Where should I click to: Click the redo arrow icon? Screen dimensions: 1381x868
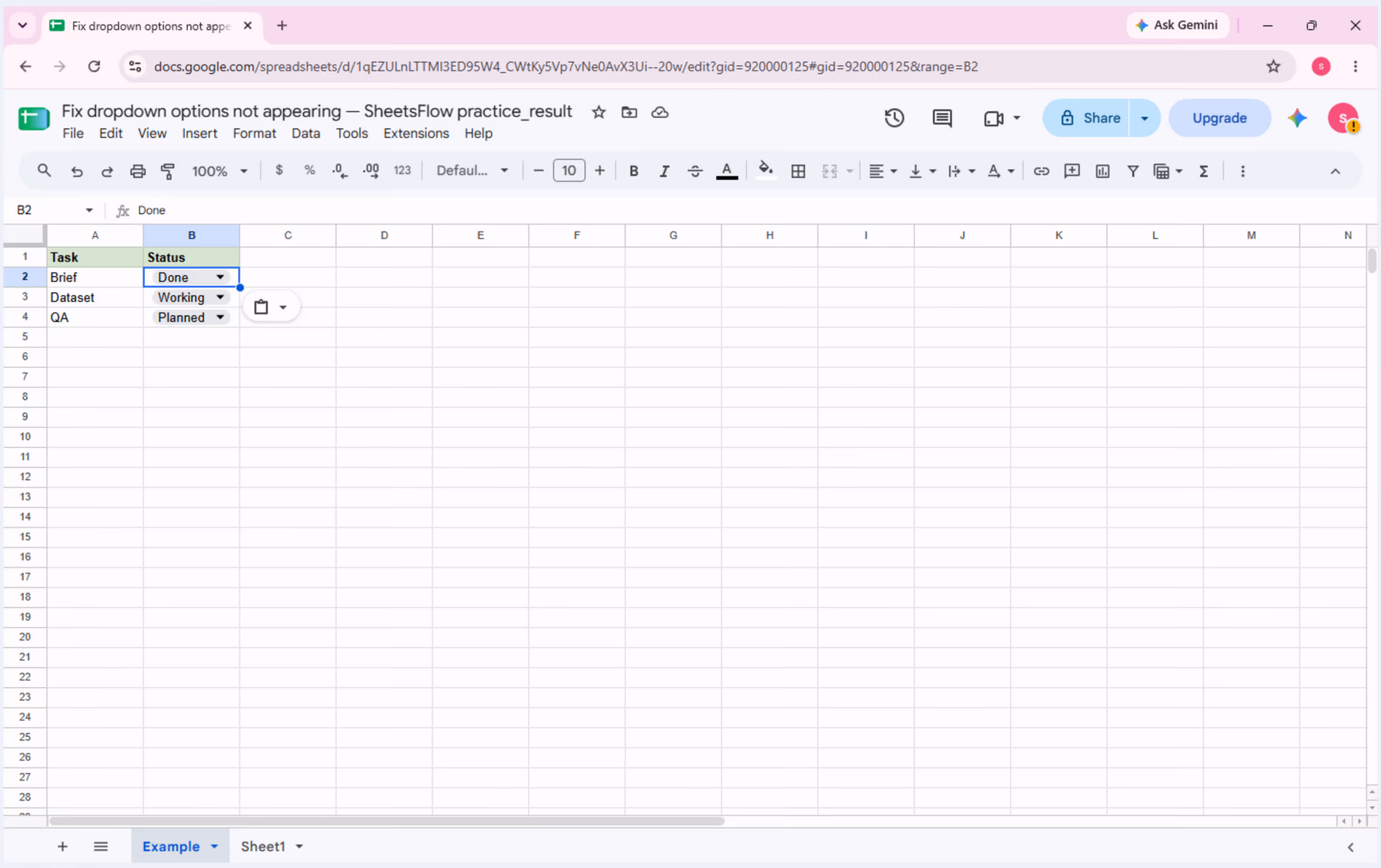pyautogui.click(x=107, y=171)
